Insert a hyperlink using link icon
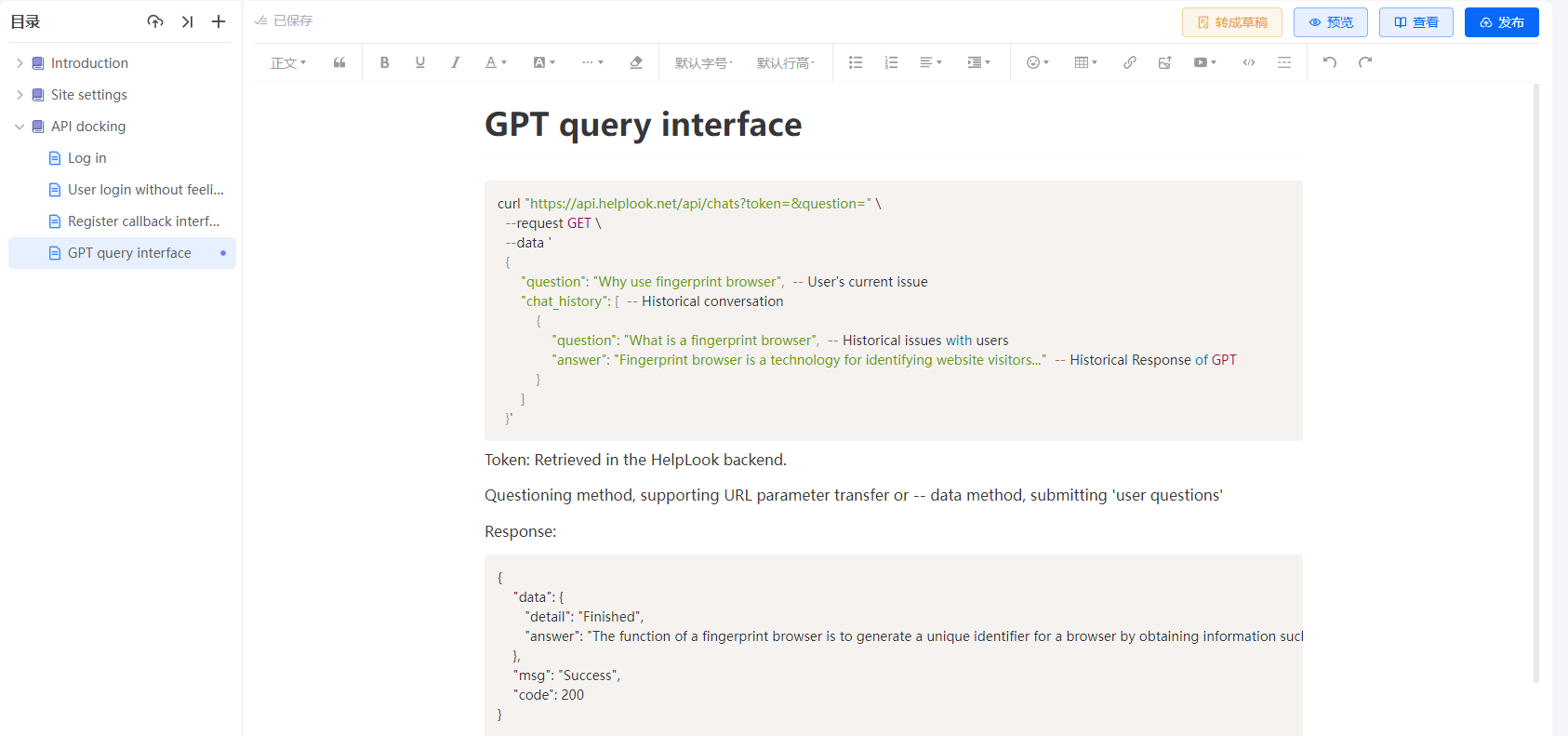This screenshot has height=736, width=1568. pyautogui.click(x=1129, y=62)
